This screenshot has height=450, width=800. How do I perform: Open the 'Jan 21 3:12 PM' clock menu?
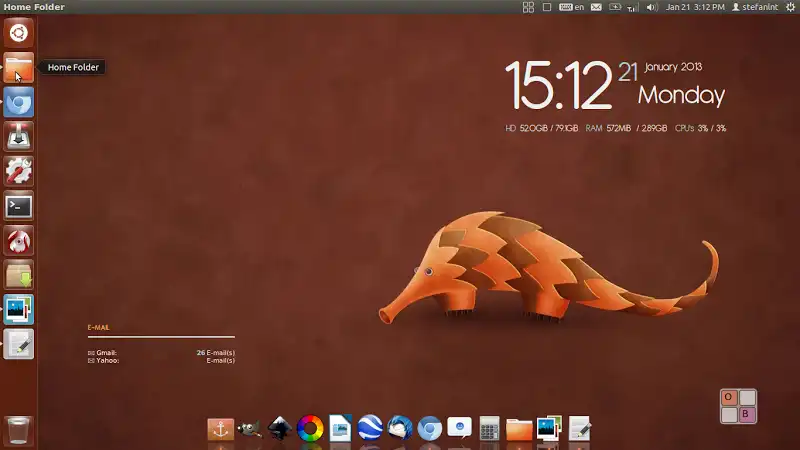pos(695,7)
